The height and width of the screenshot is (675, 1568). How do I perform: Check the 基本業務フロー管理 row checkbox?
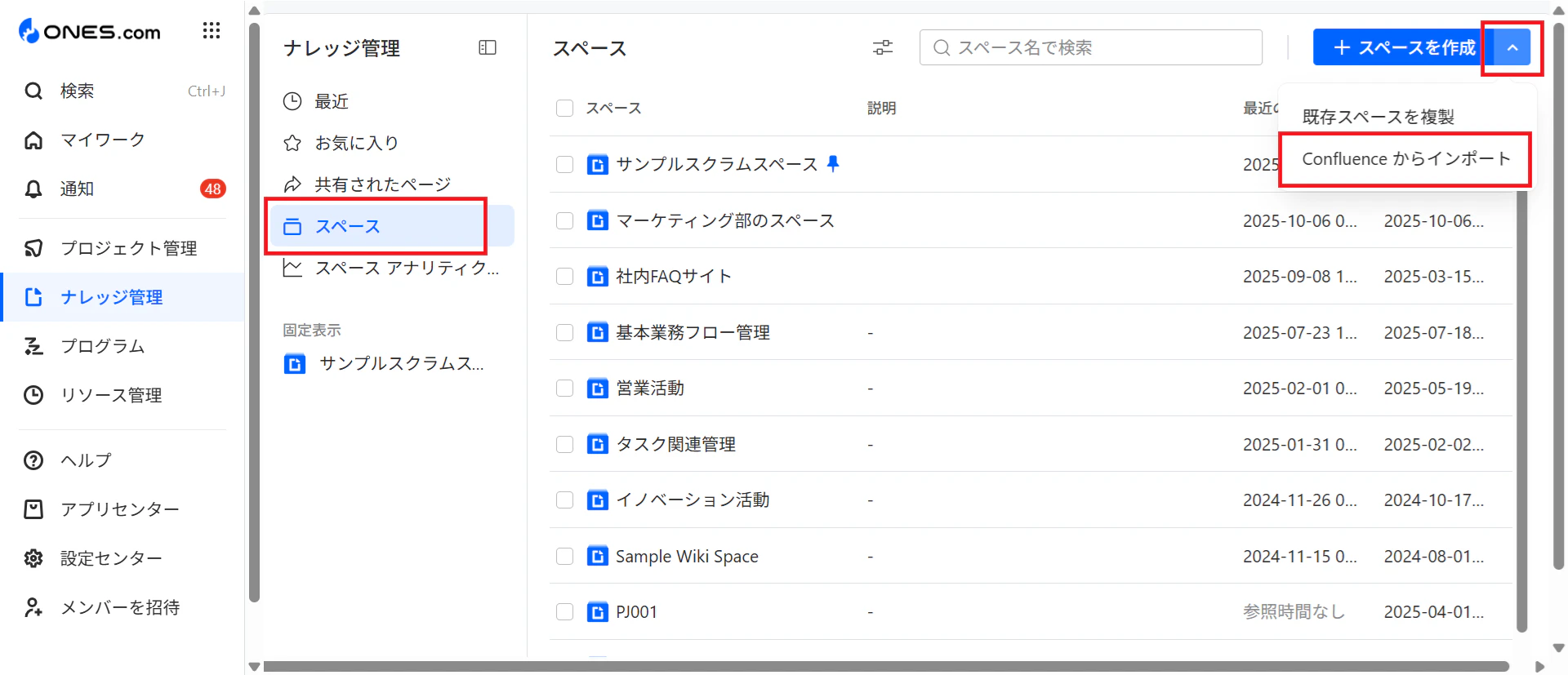564,332
